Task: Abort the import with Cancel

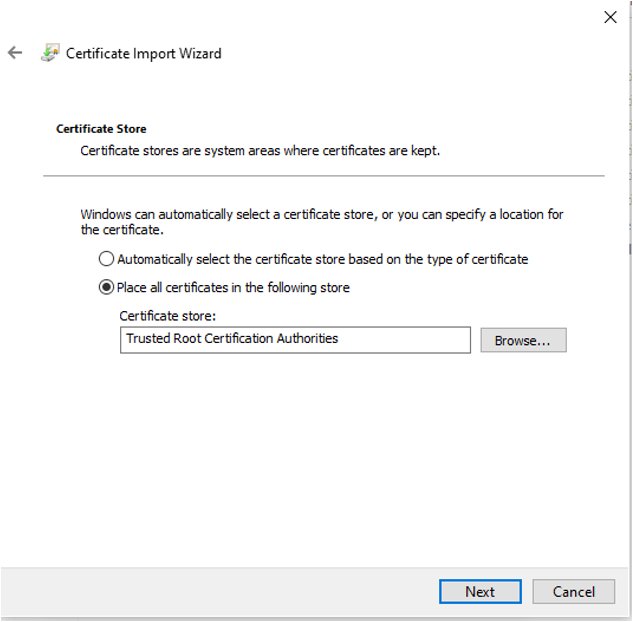Action: point(574,592)
